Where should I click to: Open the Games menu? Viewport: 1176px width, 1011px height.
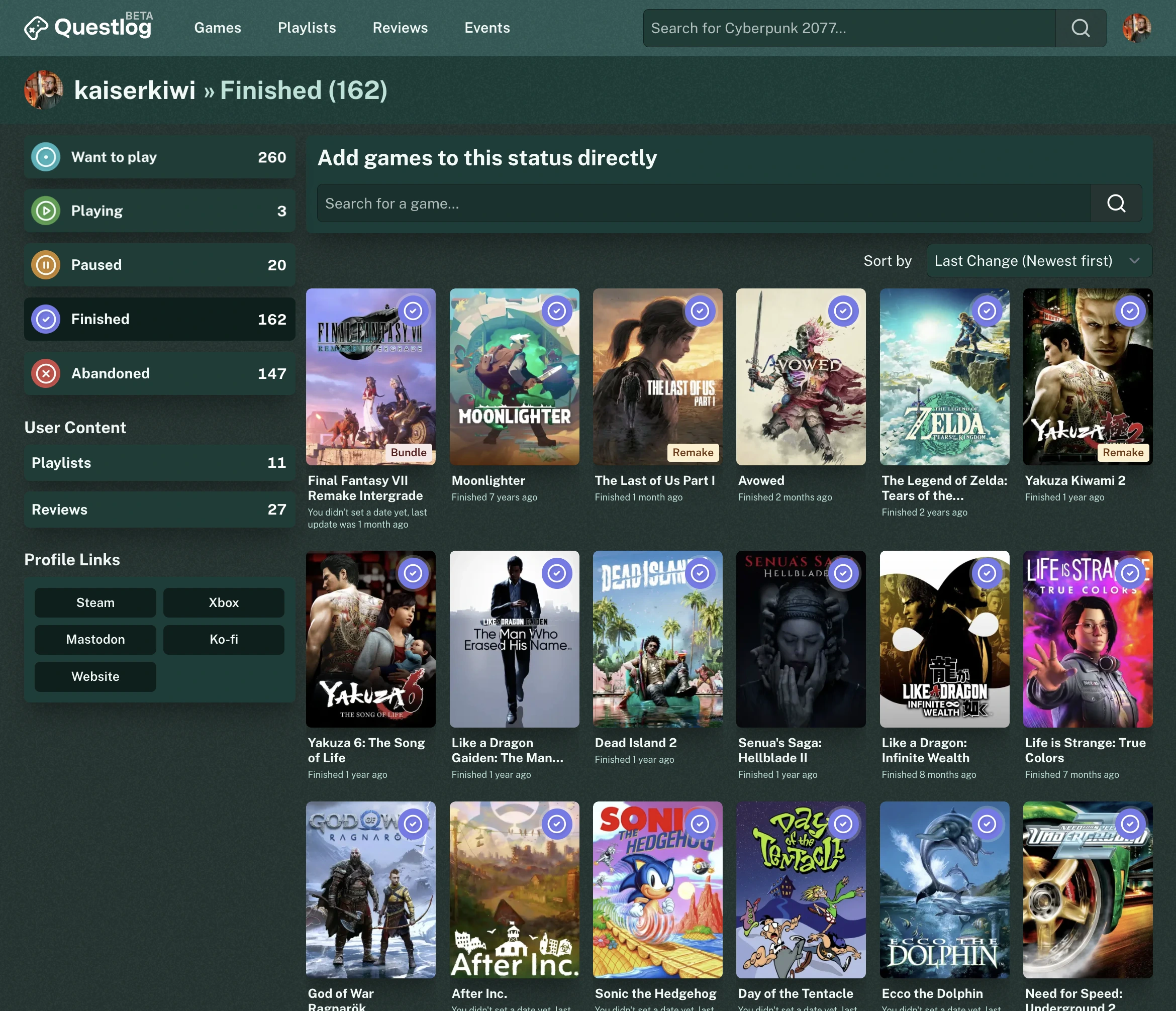(x=218, y=28)
